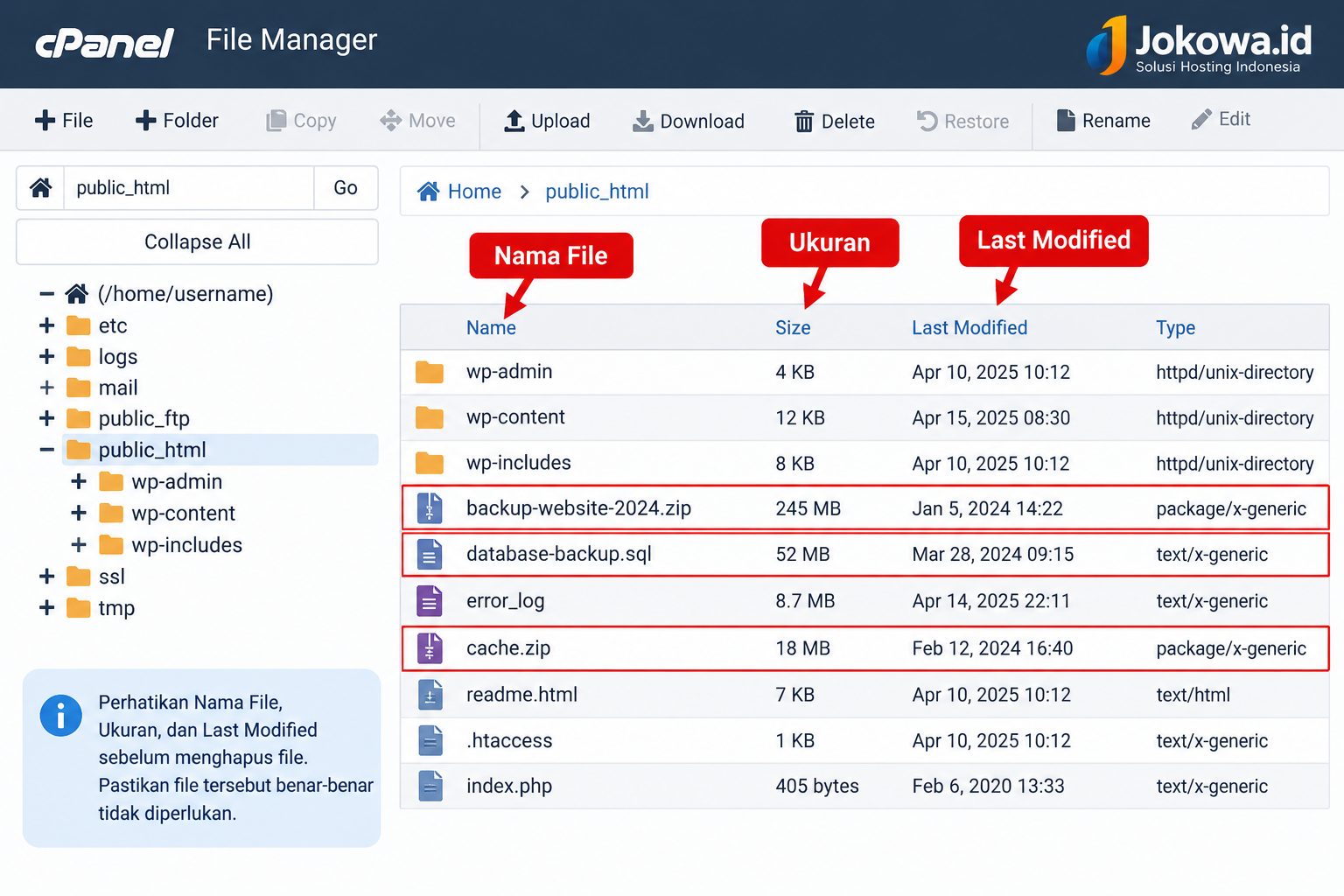
Task: Click the Edit pencil button
Action: pyautogui.click(x=1221, y=119)
